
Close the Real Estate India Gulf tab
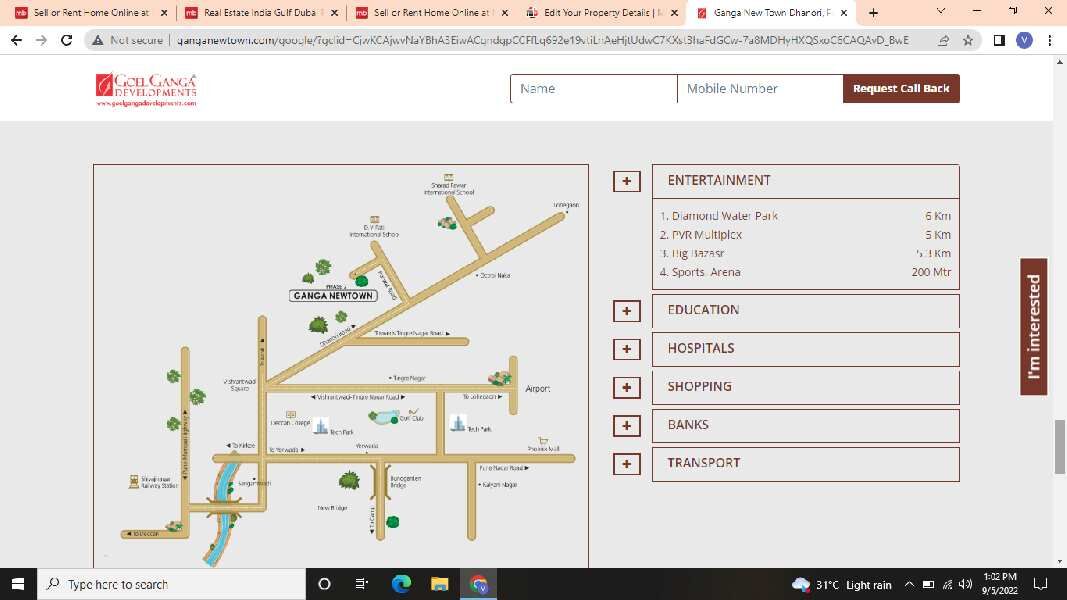point(334,12)
